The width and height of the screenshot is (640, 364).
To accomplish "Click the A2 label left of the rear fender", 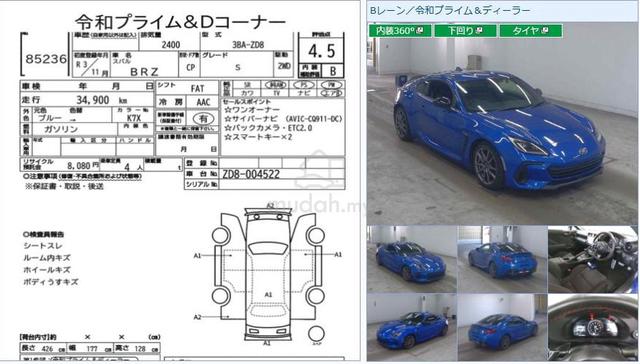I will 198,317.
